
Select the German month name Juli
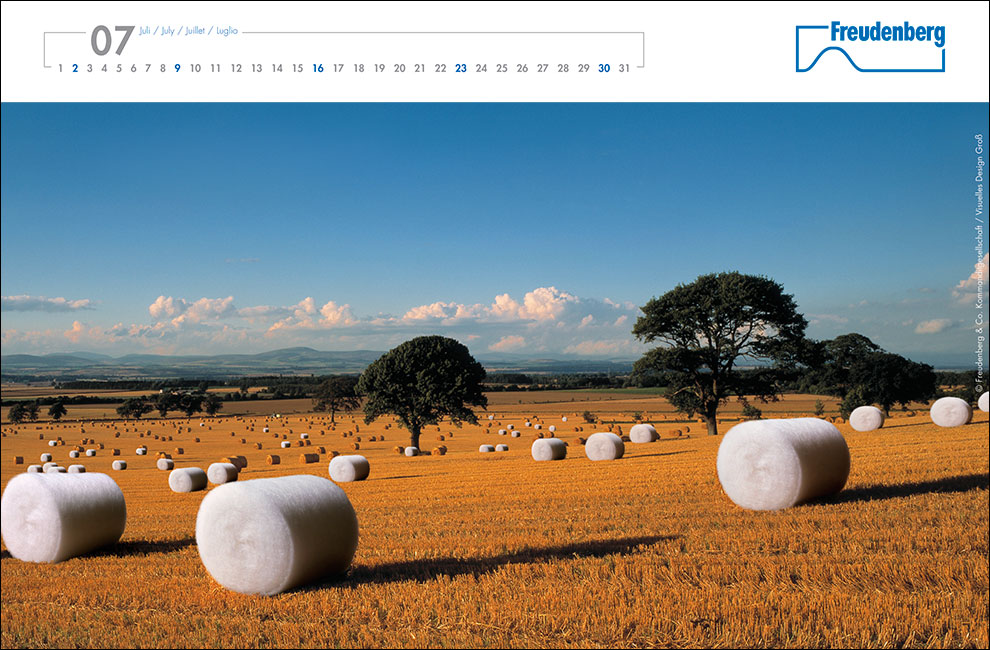(x=147, y=31)
